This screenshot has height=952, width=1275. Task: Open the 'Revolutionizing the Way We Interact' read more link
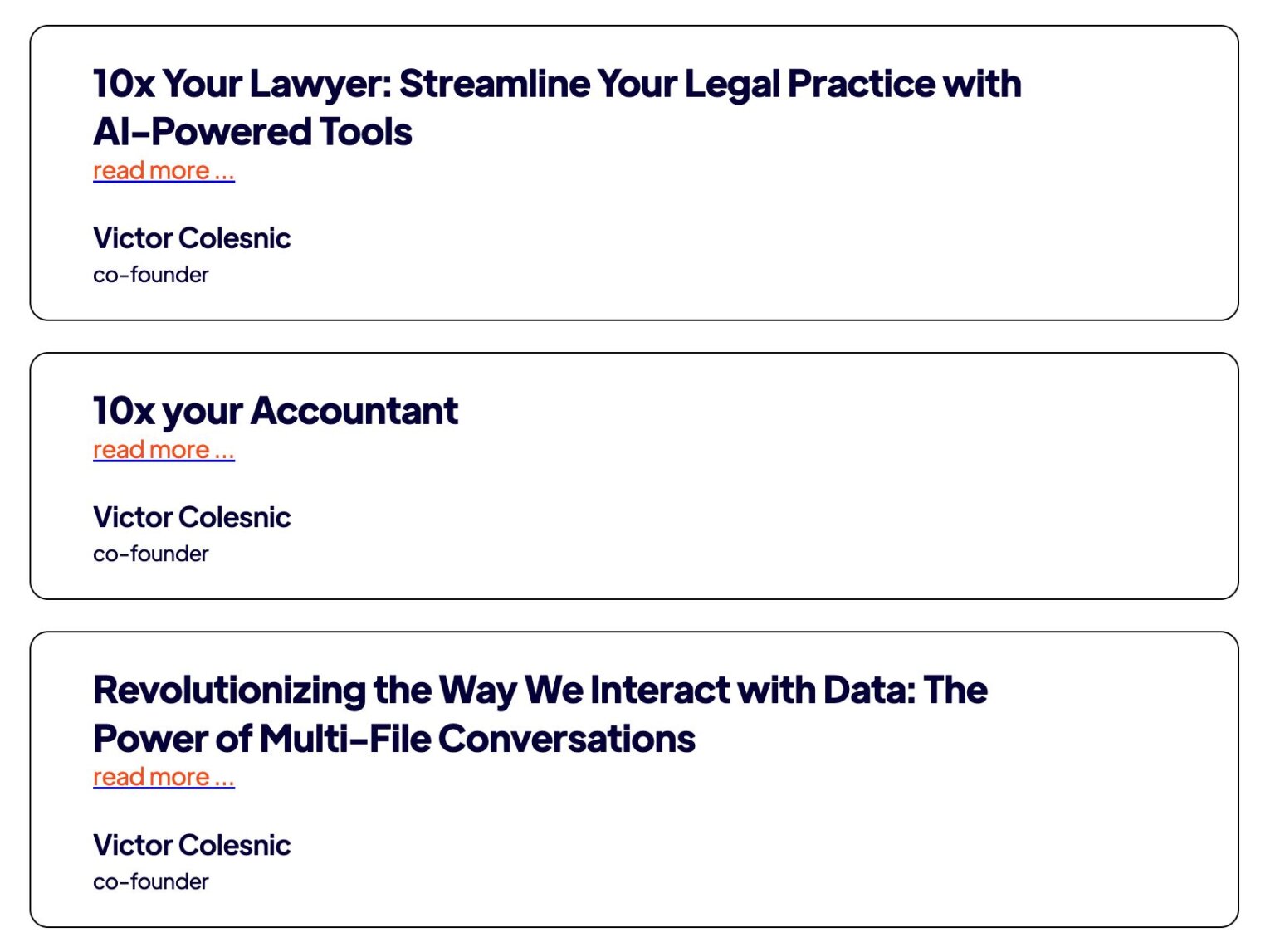163,777
